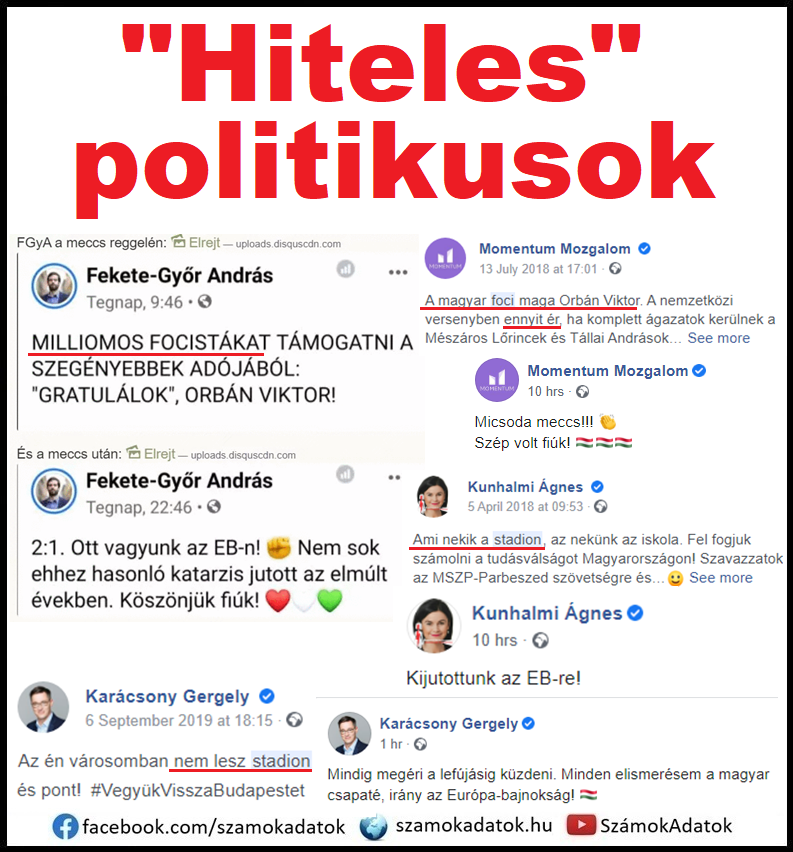Click Fekete-Győr András profile picture on 22:46 post
This screenshot has height=852, width=793.
tap(53, 491)
